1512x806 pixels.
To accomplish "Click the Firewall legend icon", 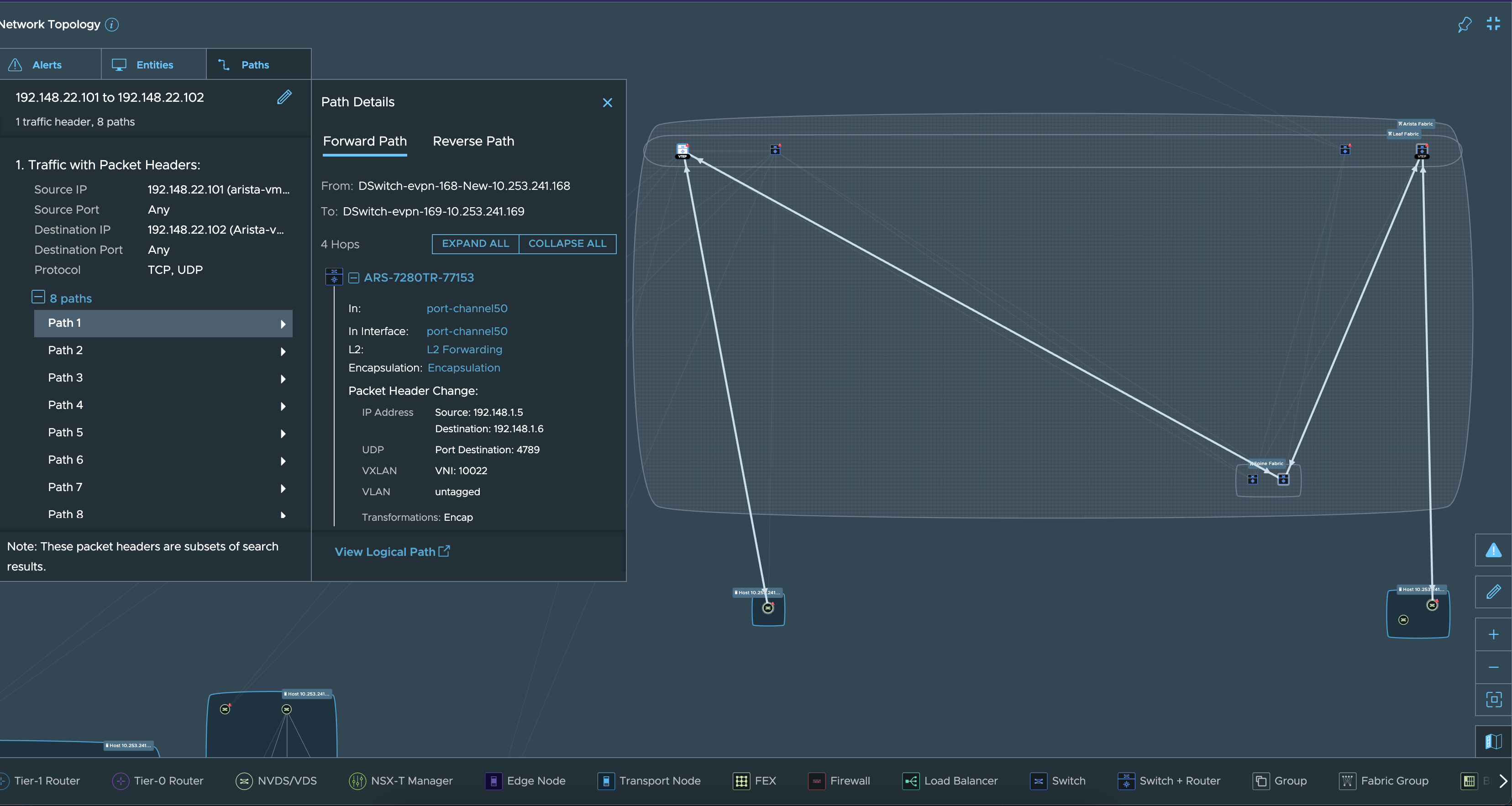I will click(x=817, y=780).
